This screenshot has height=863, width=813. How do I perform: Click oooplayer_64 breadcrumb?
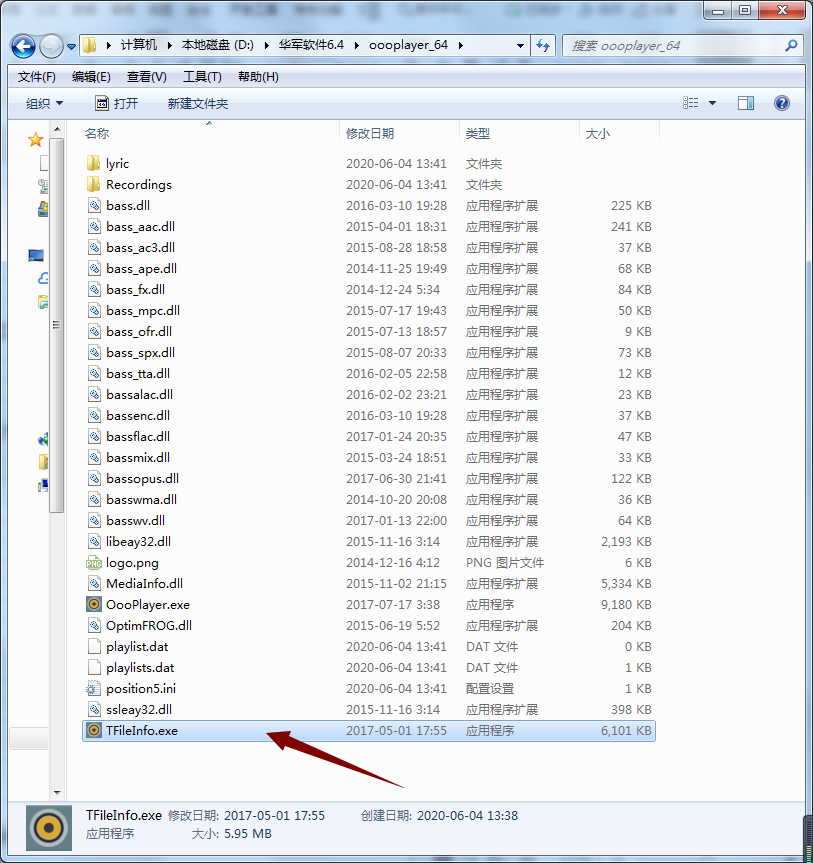click(408, 45)
